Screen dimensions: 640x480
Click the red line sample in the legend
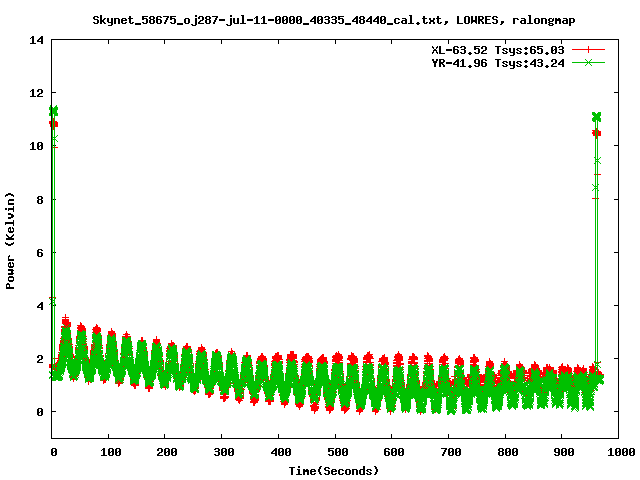pos(588,50)
